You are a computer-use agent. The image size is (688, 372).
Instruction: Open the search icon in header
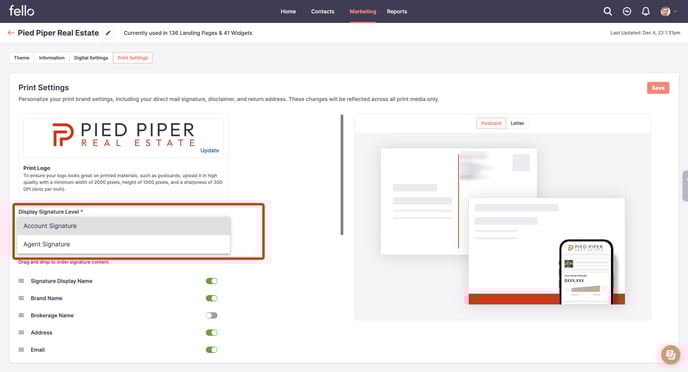click(607, 11)
